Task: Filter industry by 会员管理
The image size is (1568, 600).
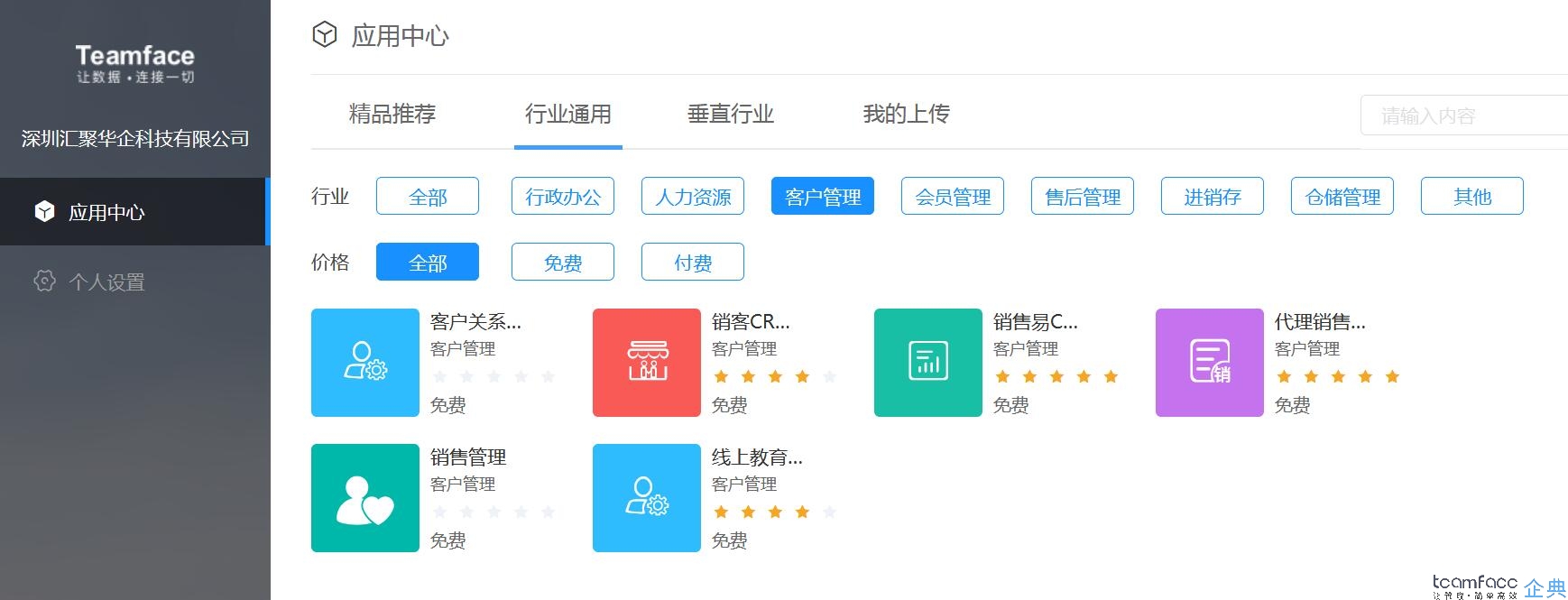Action: click(953, 196)
